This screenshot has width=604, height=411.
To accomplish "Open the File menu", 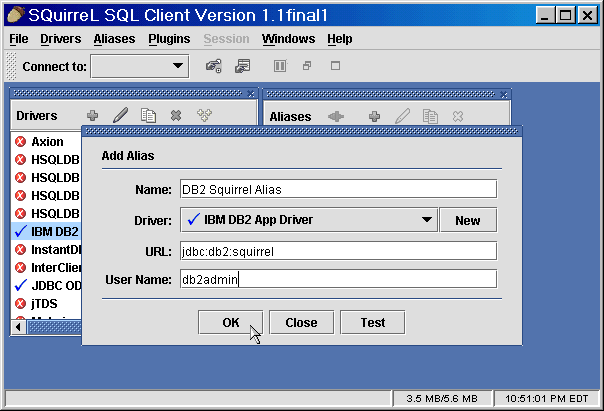I will (18, 39).
